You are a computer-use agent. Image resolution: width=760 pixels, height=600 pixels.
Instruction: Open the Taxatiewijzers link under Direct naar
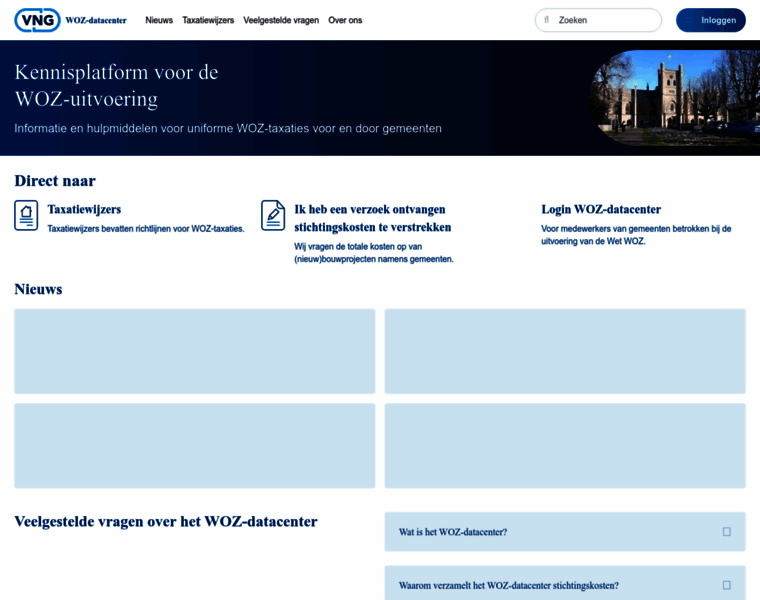pos(84,209)
